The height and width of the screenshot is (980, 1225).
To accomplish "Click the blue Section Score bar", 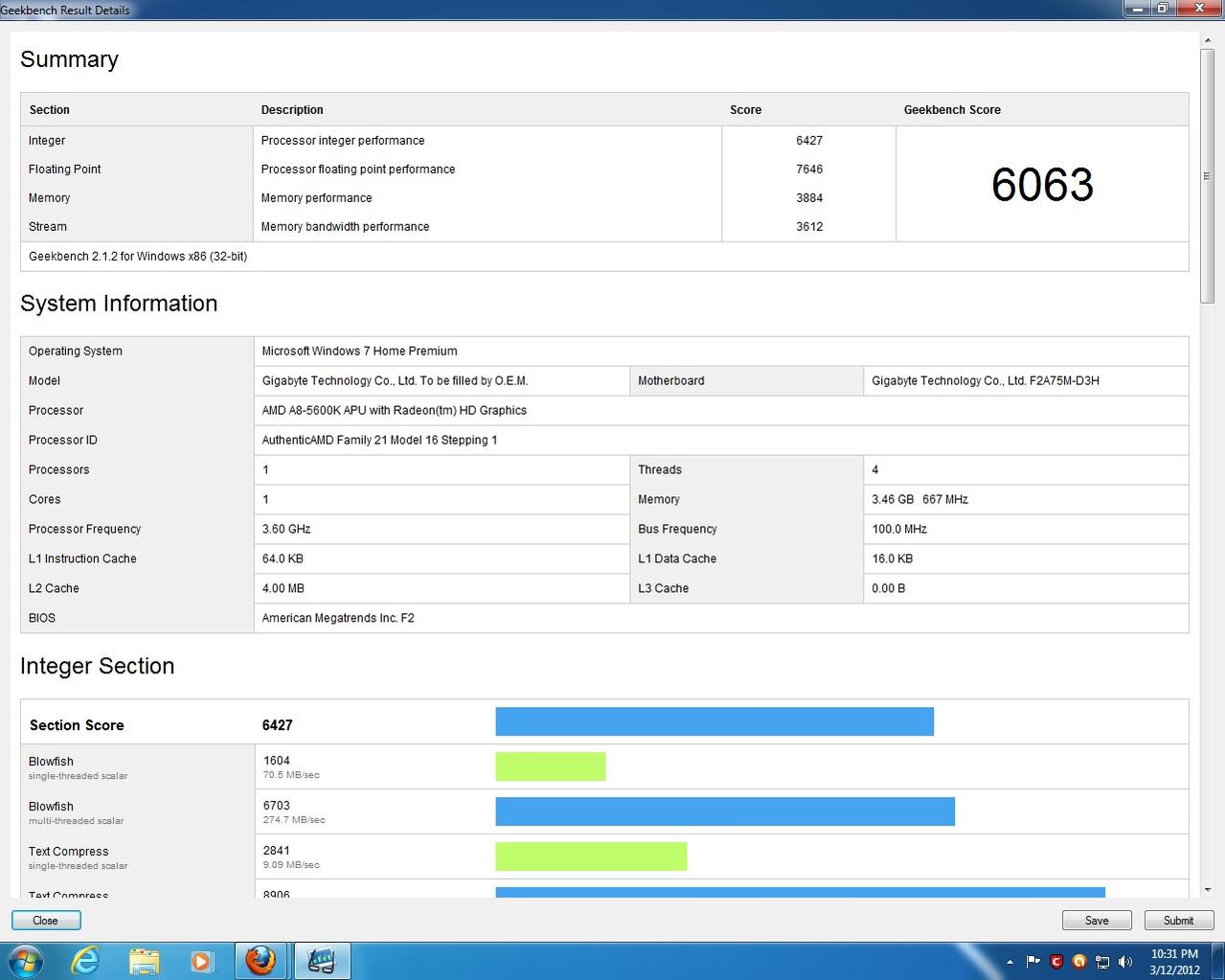I will click(x=715, y=721).
